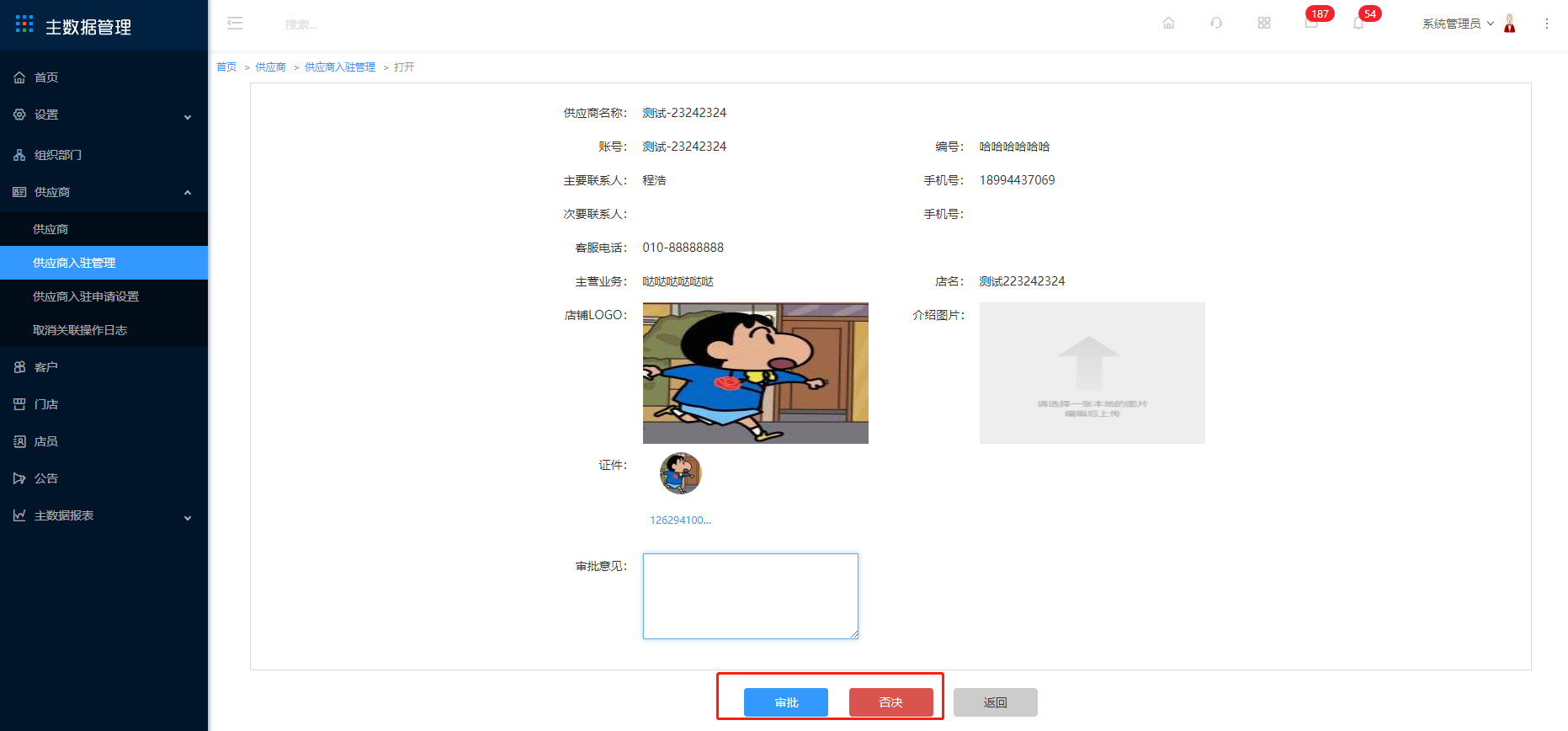Collapse the 供应商 menu chevron
1568x731 pixels.
(x=188, y=193)
